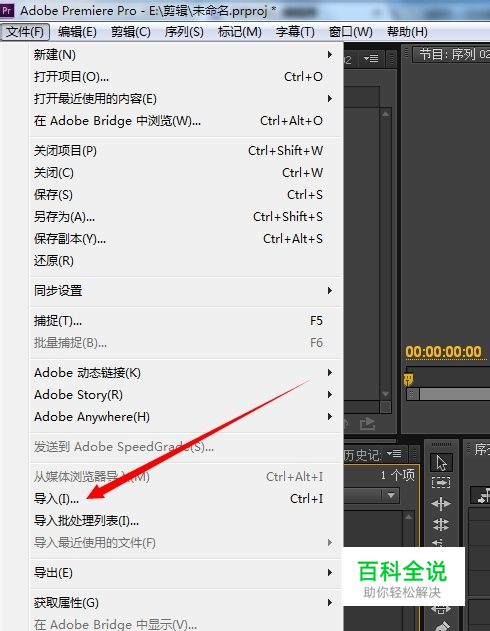Click the '1 个项' item count text
This screenshot has width=490, height=631.
tap(397, 475)
